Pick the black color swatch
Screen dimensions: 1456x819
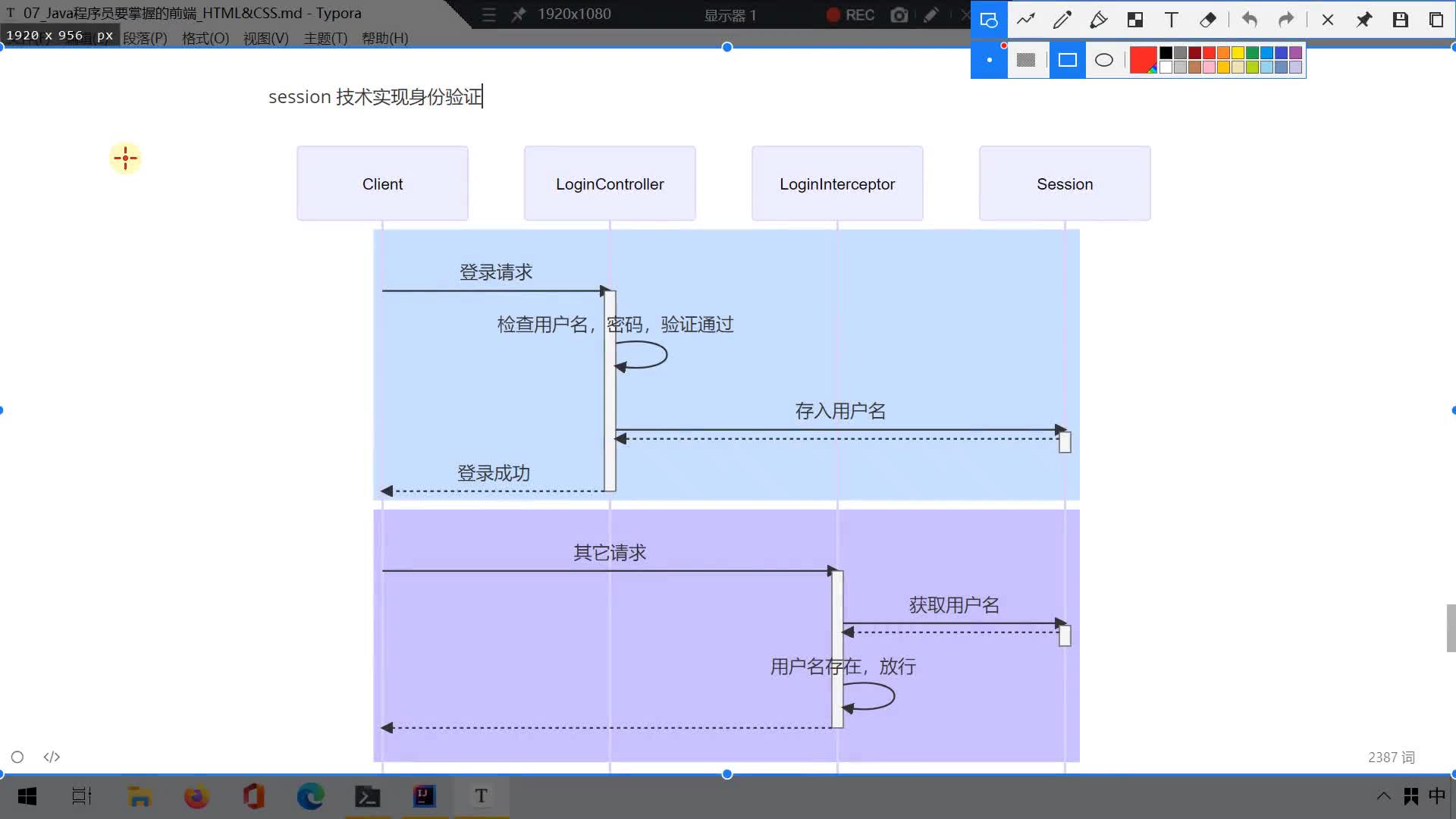(1166, 52)
